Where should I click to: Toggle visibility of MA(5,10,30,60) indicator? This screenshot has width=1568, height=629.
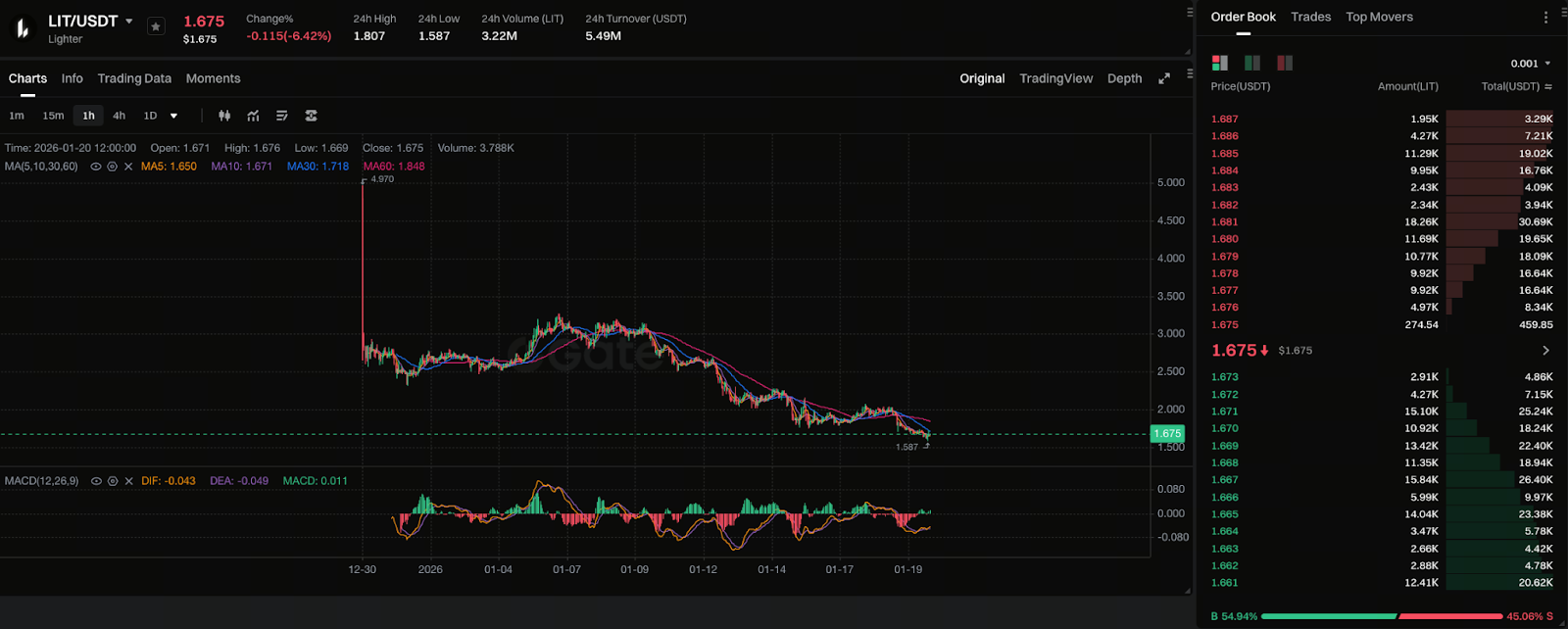(x=96, y=167)
